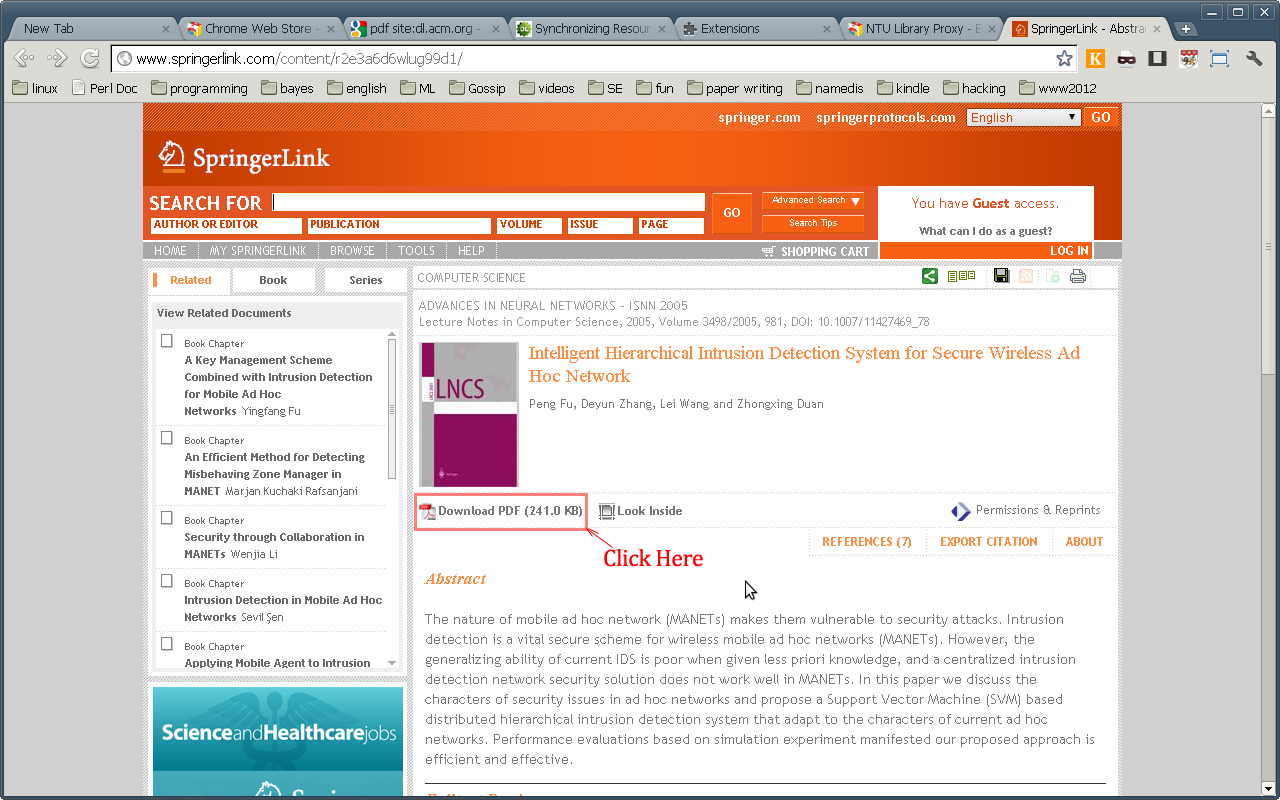
Task: Open the programming bookmarks folder
Action: [x=199, y=88]
